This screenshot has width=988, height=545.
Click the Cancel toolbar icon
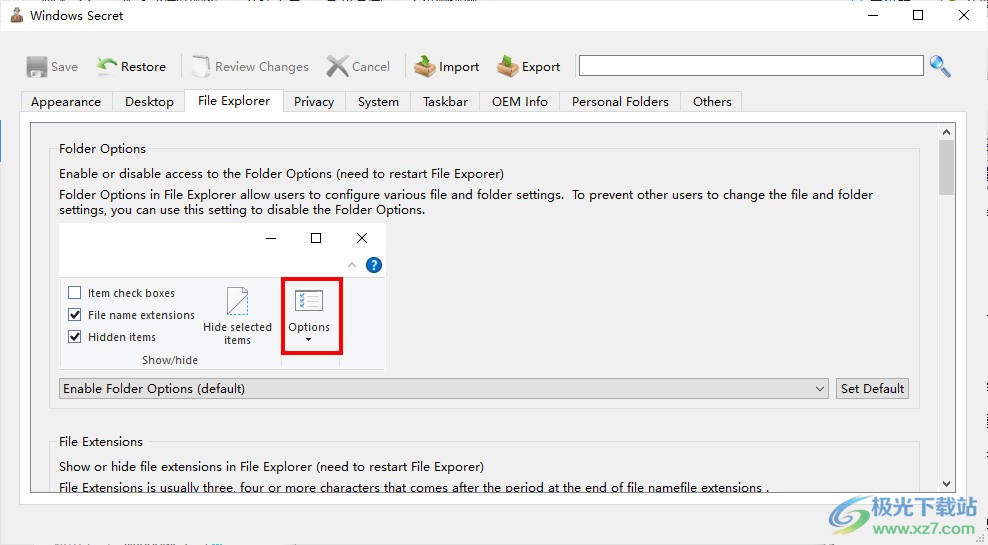[x=338, y=67]
